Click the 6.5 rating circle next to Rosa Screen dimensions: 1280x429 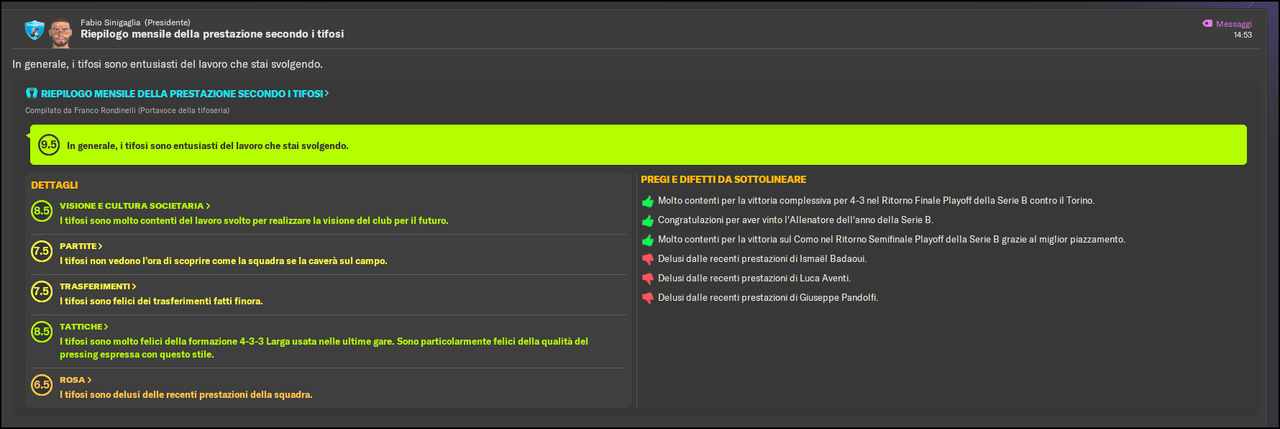[x=41, y=386]
